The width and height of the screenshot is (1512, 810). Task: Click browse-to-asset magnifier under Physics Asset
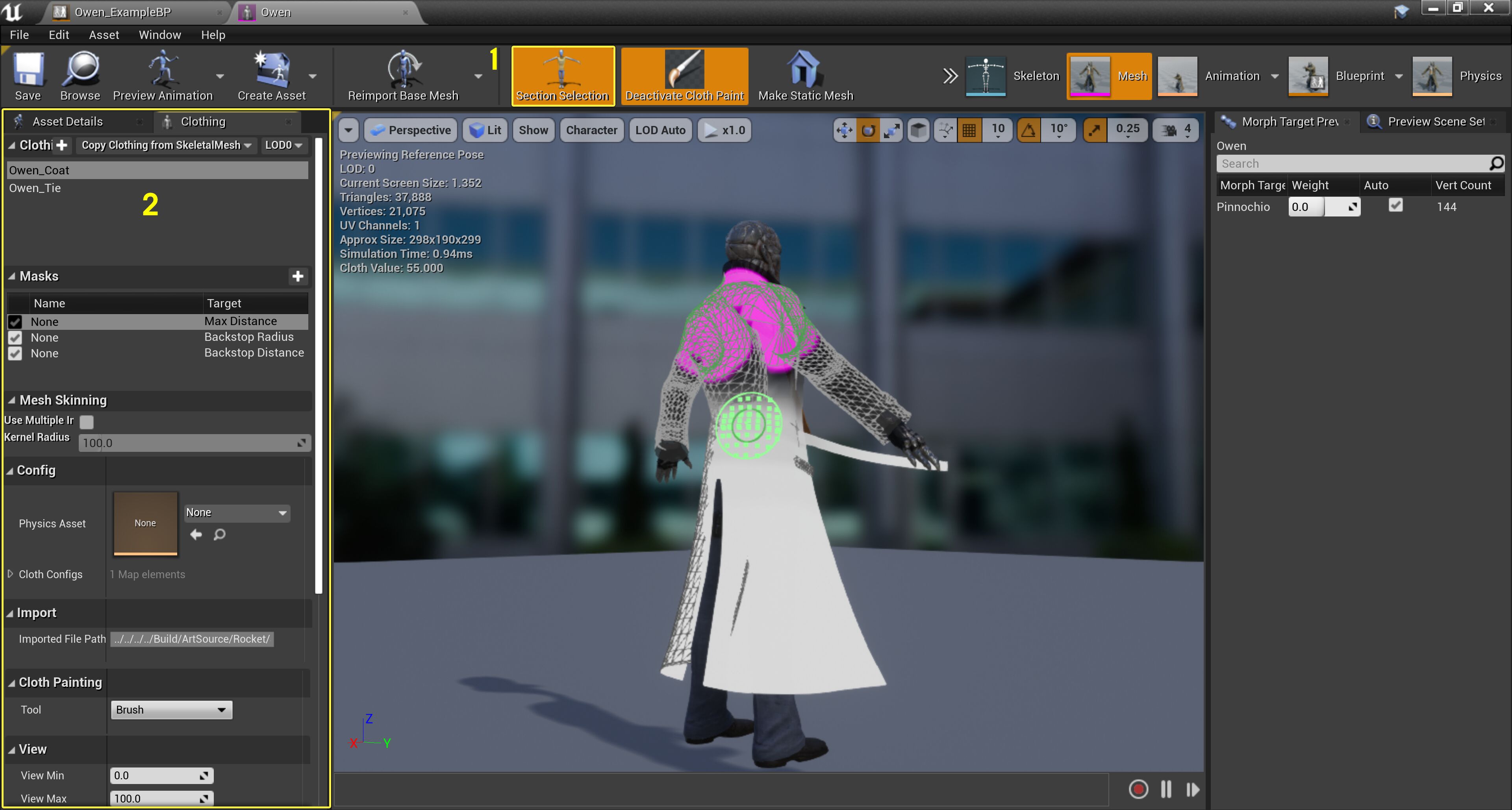point(220,534)
